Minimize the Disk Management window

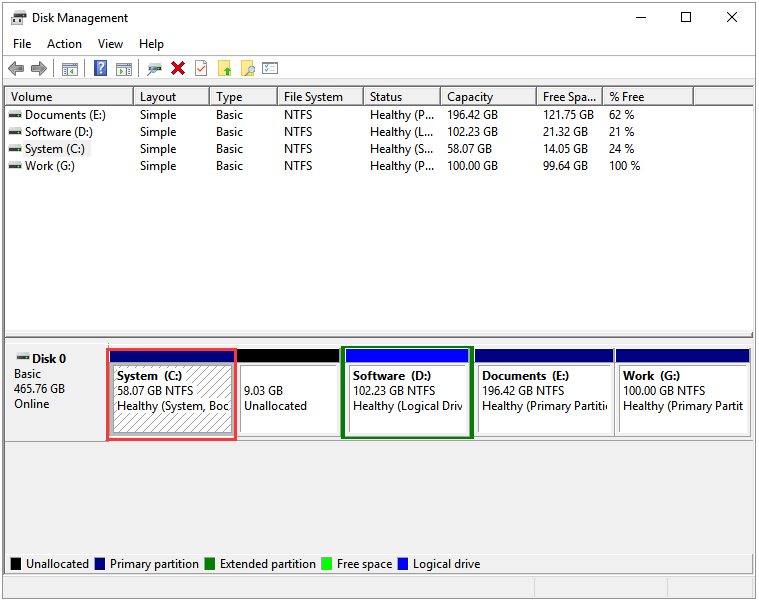point(641,17)
